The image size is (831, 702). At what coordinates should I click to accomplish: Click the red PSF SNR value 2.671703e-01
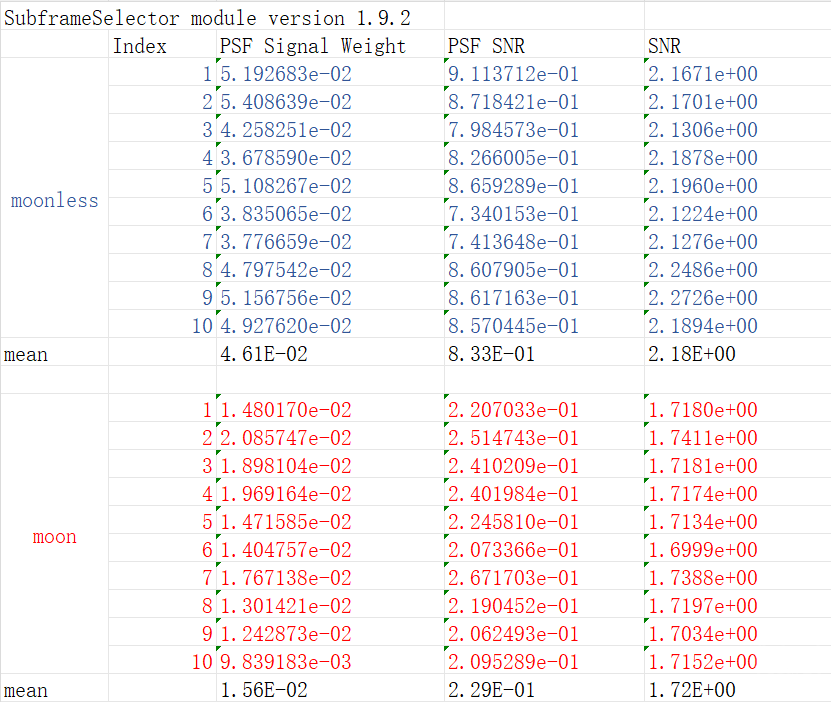click(512, 578)
